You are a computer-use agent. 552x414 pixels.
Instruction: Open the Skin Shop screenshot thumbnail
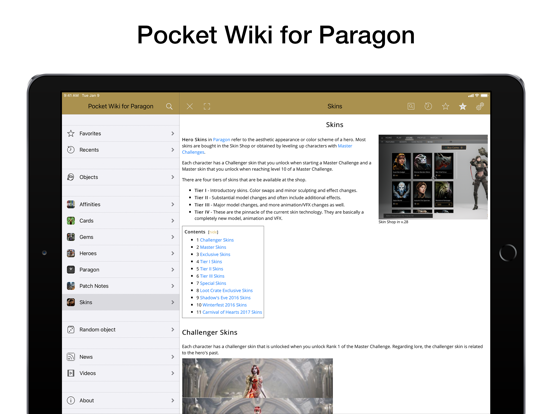point(433,177)
